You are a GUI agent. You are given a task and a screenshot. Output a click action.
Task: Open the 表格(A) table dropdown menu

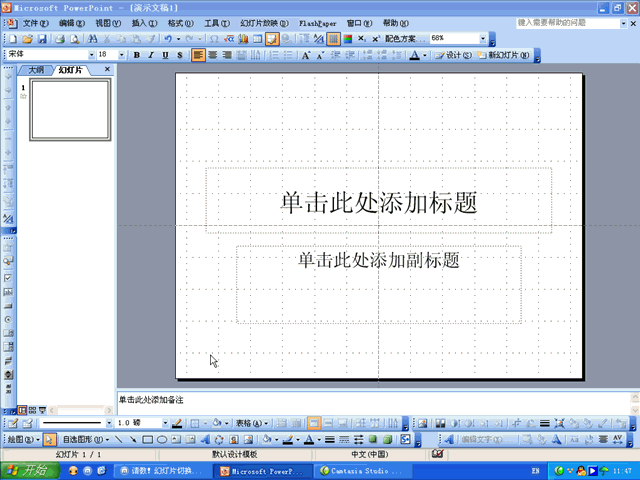pyautogui.click(x=252, y=423)
